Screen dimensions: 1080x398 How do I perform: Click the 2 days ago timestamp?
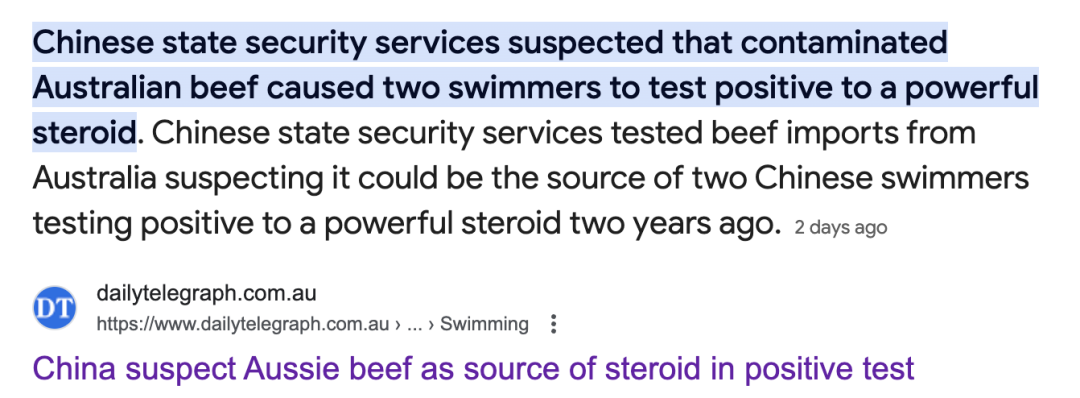pos(840,227)
